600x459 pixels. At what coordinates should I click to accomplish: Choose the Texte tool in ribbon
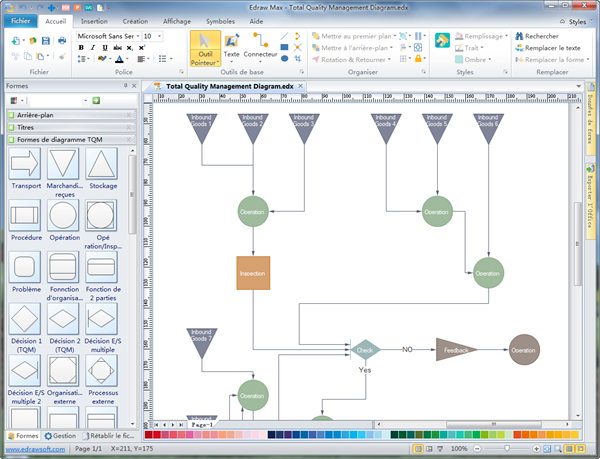tap(231, 47)
